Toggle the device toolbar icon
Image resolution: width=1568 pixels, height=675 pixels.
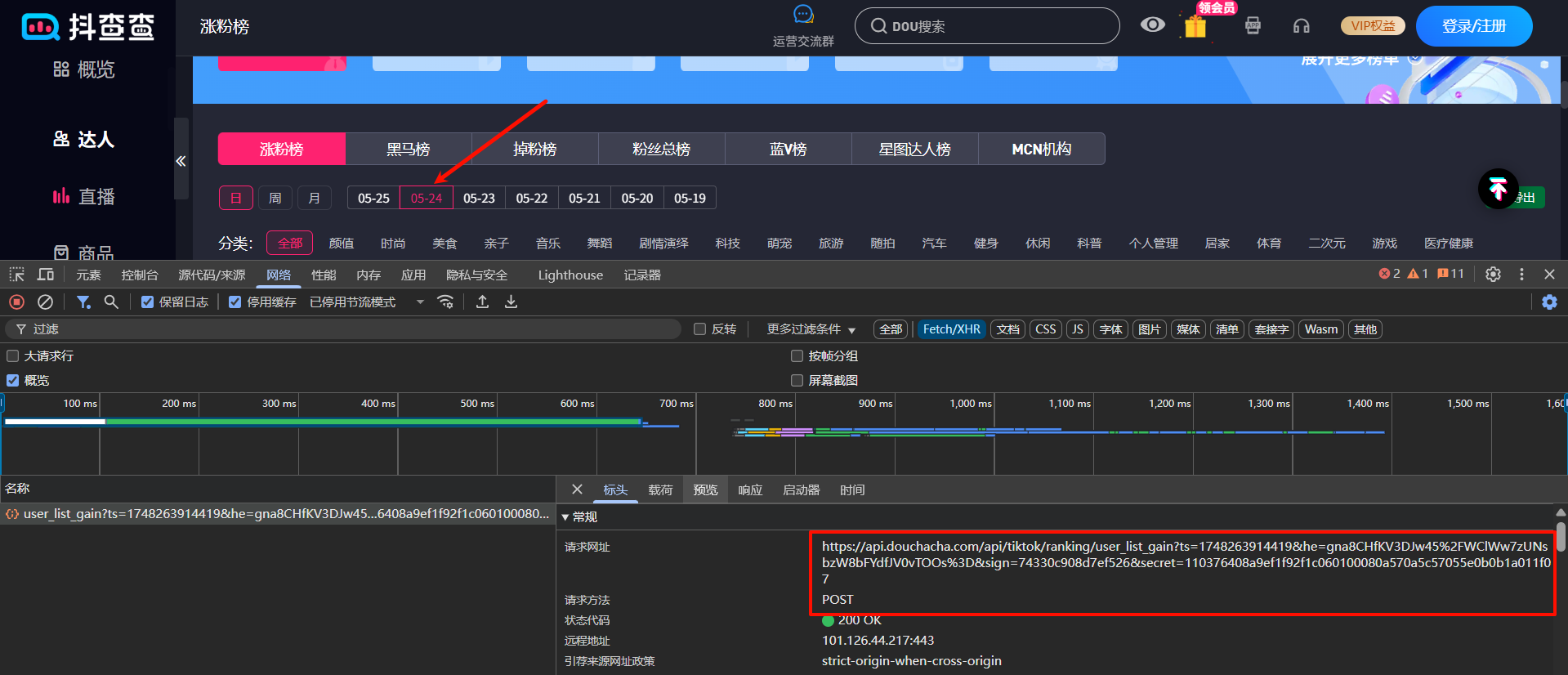tap(46, 275)
